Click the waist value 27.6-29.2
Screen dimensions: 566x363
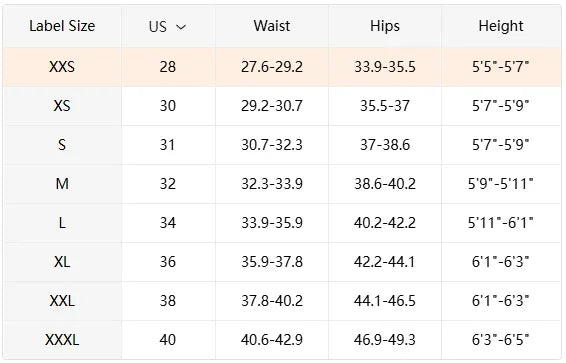coord(272,67)
